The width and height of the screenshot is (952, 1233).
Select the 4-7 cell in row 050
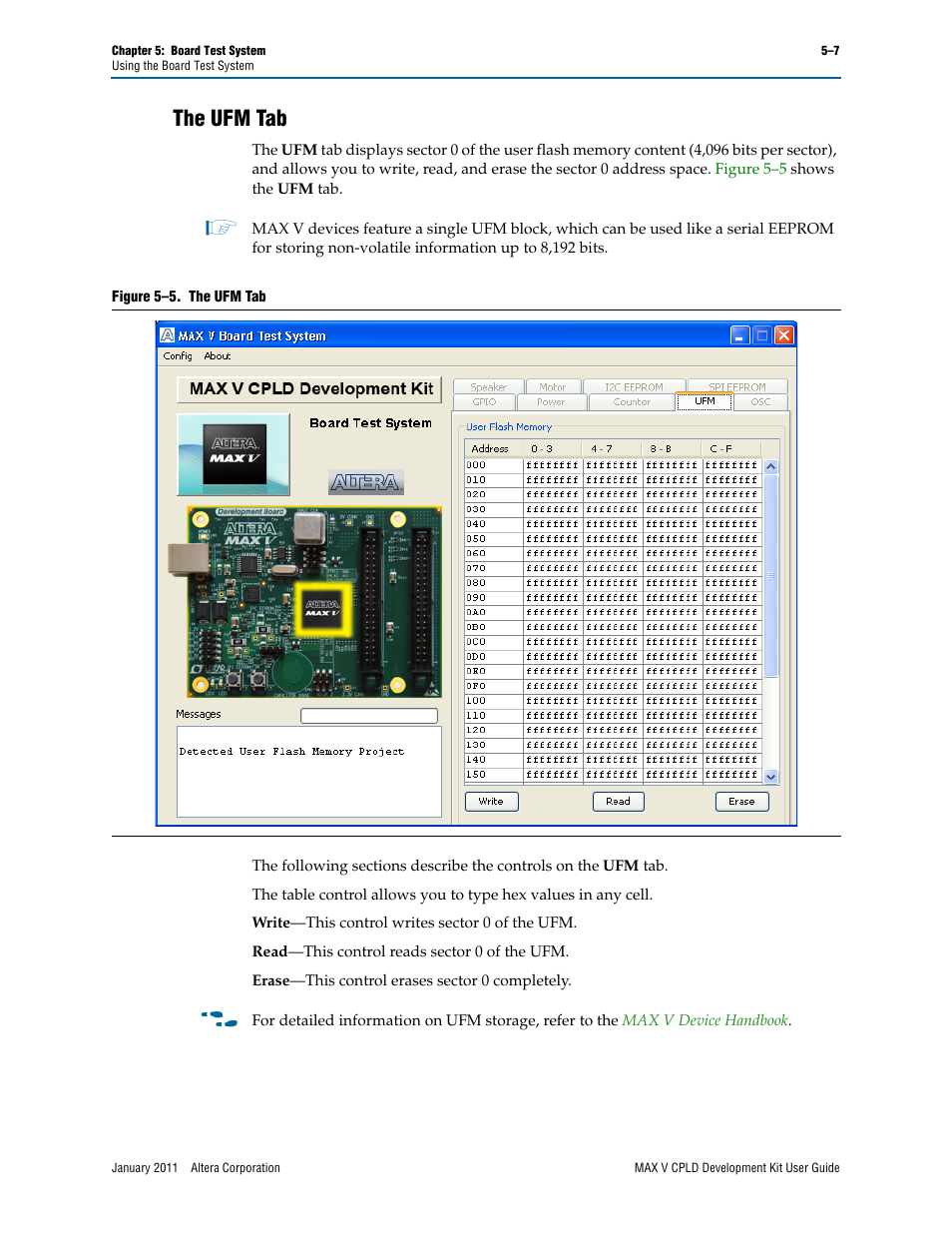(613, 539)
